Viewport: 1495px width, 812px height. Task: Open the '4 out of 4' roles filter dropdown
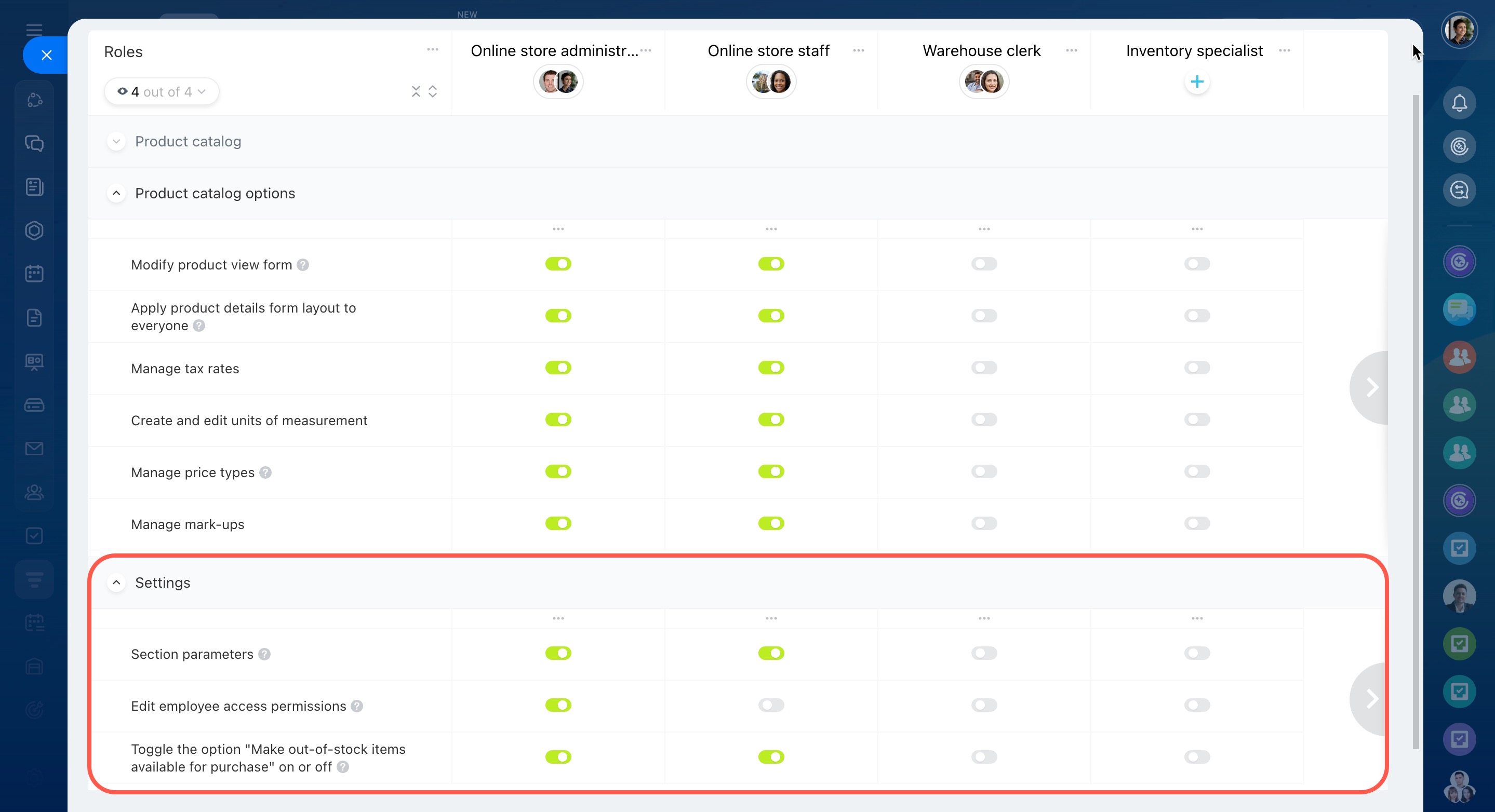pos(162,92)
